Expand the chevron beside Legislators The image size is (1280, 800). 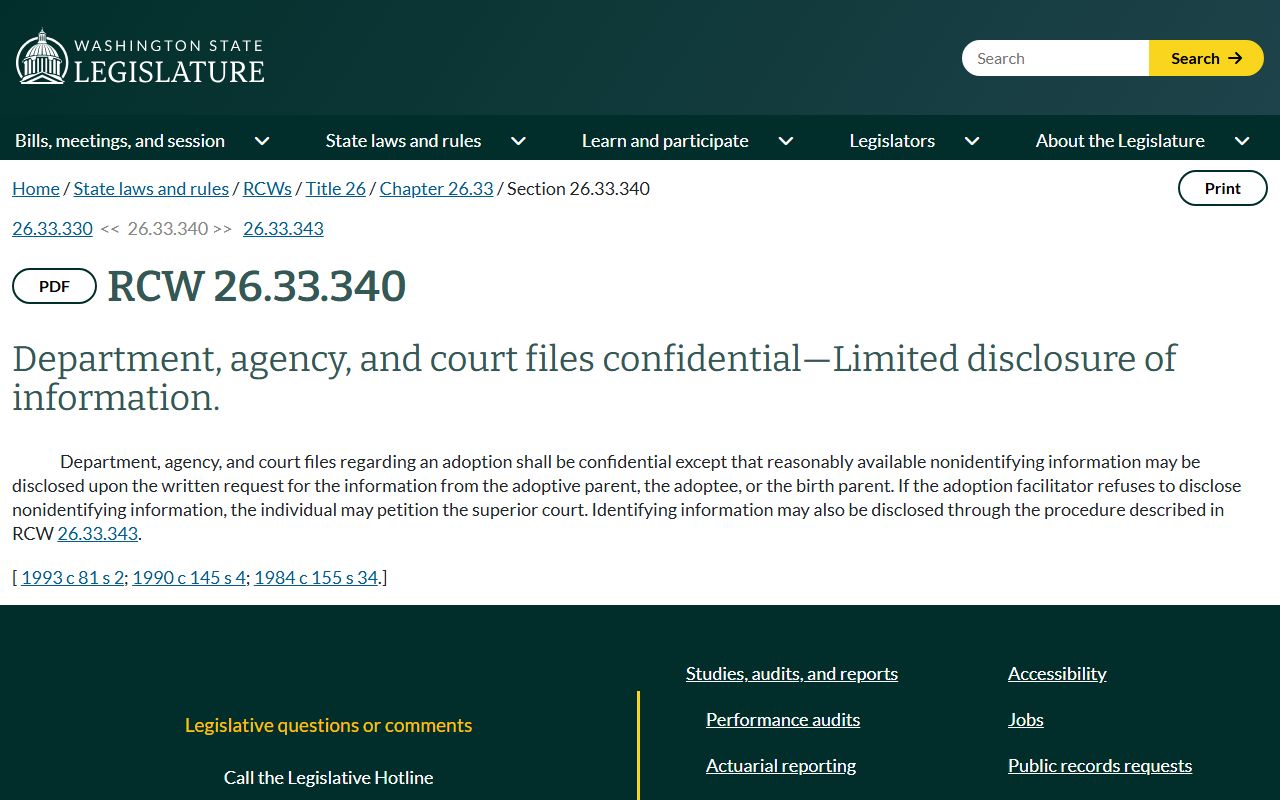point(972,141)
